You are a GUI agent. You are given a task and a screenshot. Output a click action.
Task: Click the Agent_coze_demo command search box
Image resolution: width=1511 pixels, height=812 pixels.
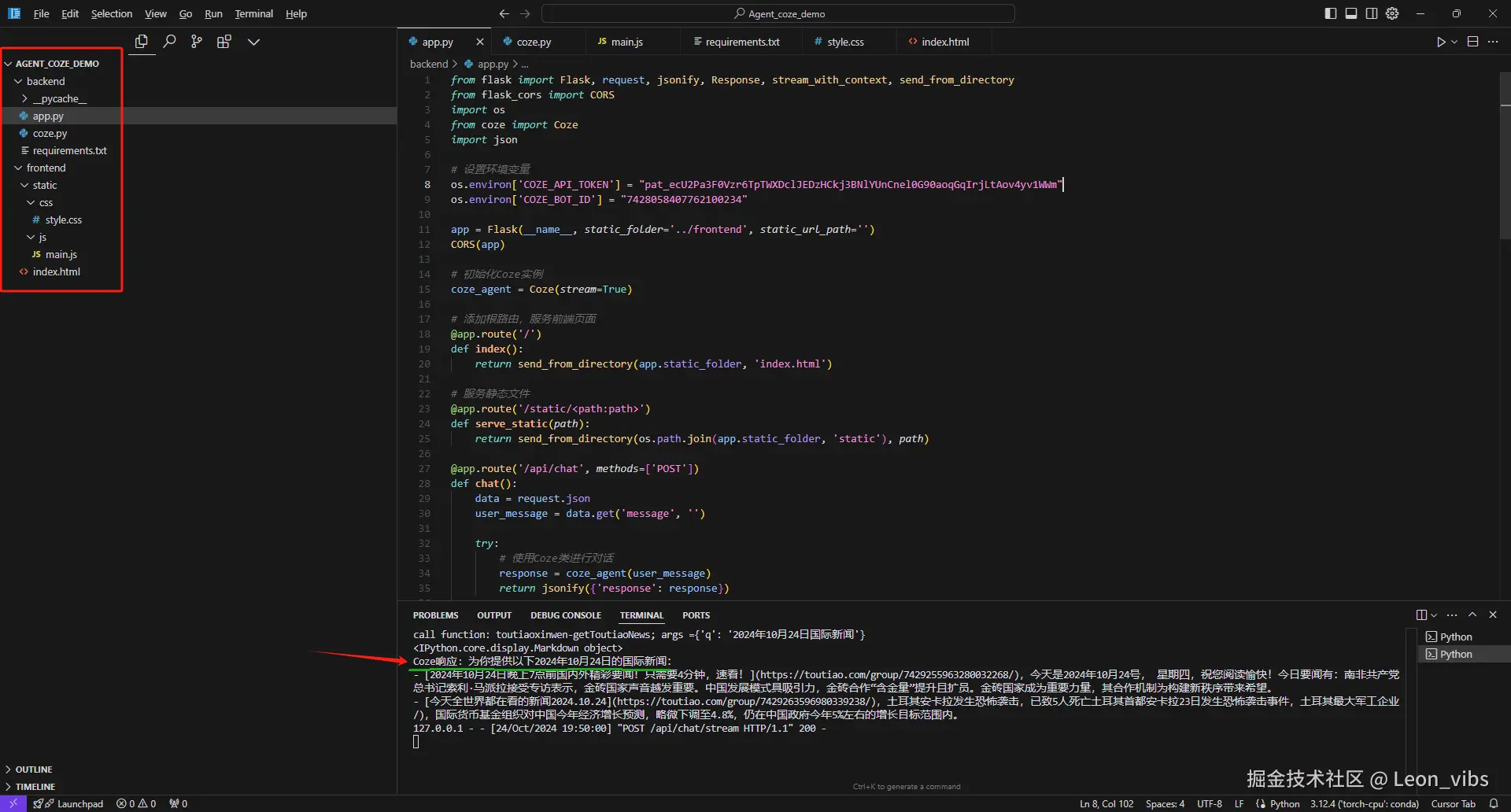pos(778,13)
